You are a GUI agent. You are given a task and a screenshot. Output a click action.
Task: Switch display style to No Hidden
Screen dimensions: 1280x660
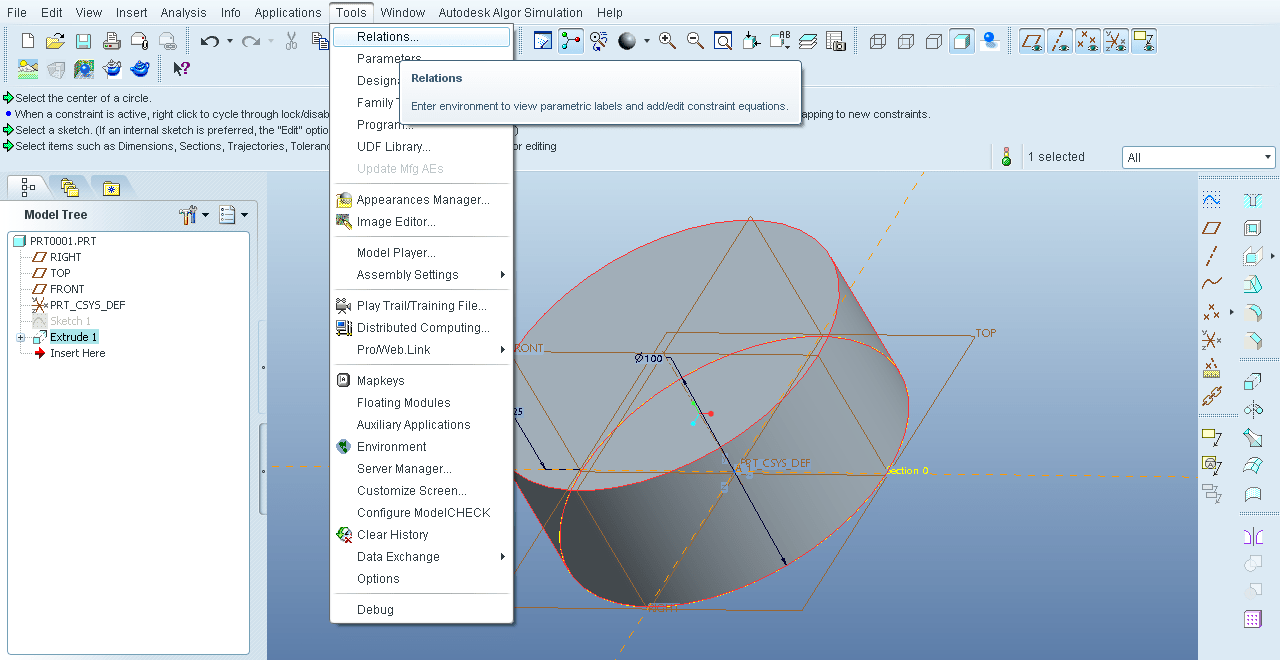tap(934, 41)
